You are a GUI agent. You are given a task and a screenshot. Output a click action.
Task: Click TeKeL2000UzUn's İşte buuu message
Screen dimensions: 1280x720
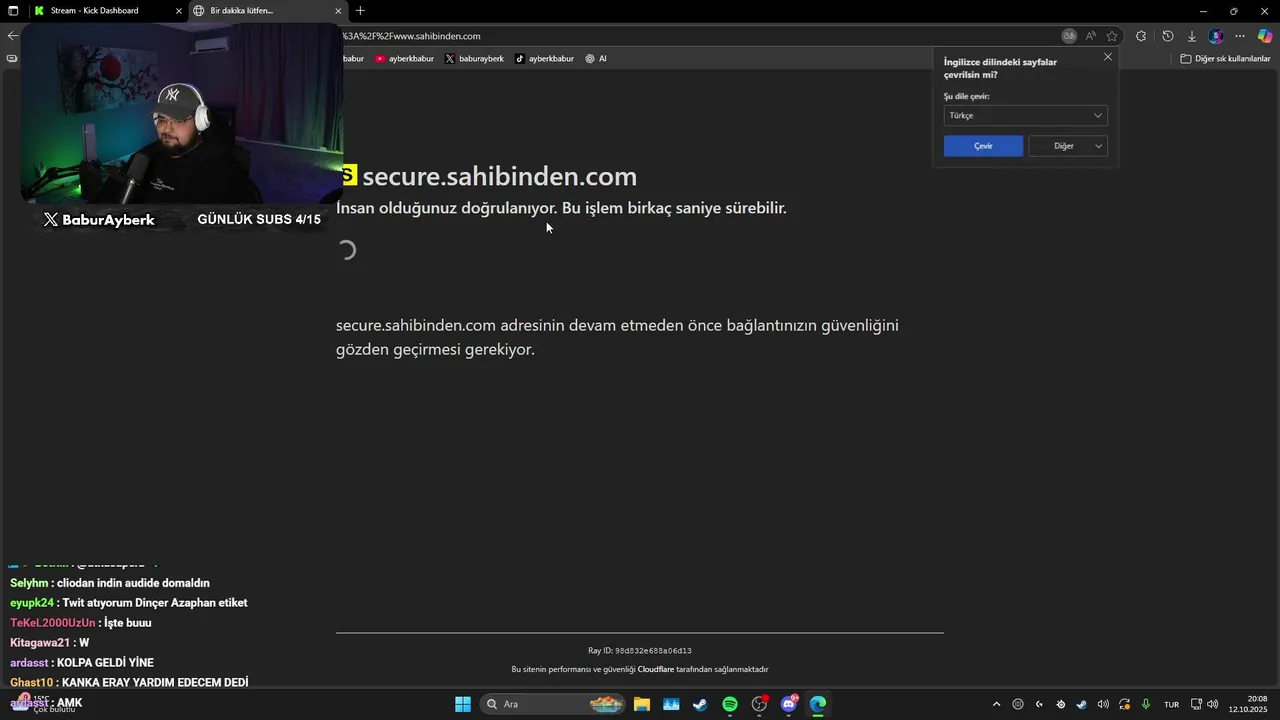pyautogui.click(x=81, y=623)
